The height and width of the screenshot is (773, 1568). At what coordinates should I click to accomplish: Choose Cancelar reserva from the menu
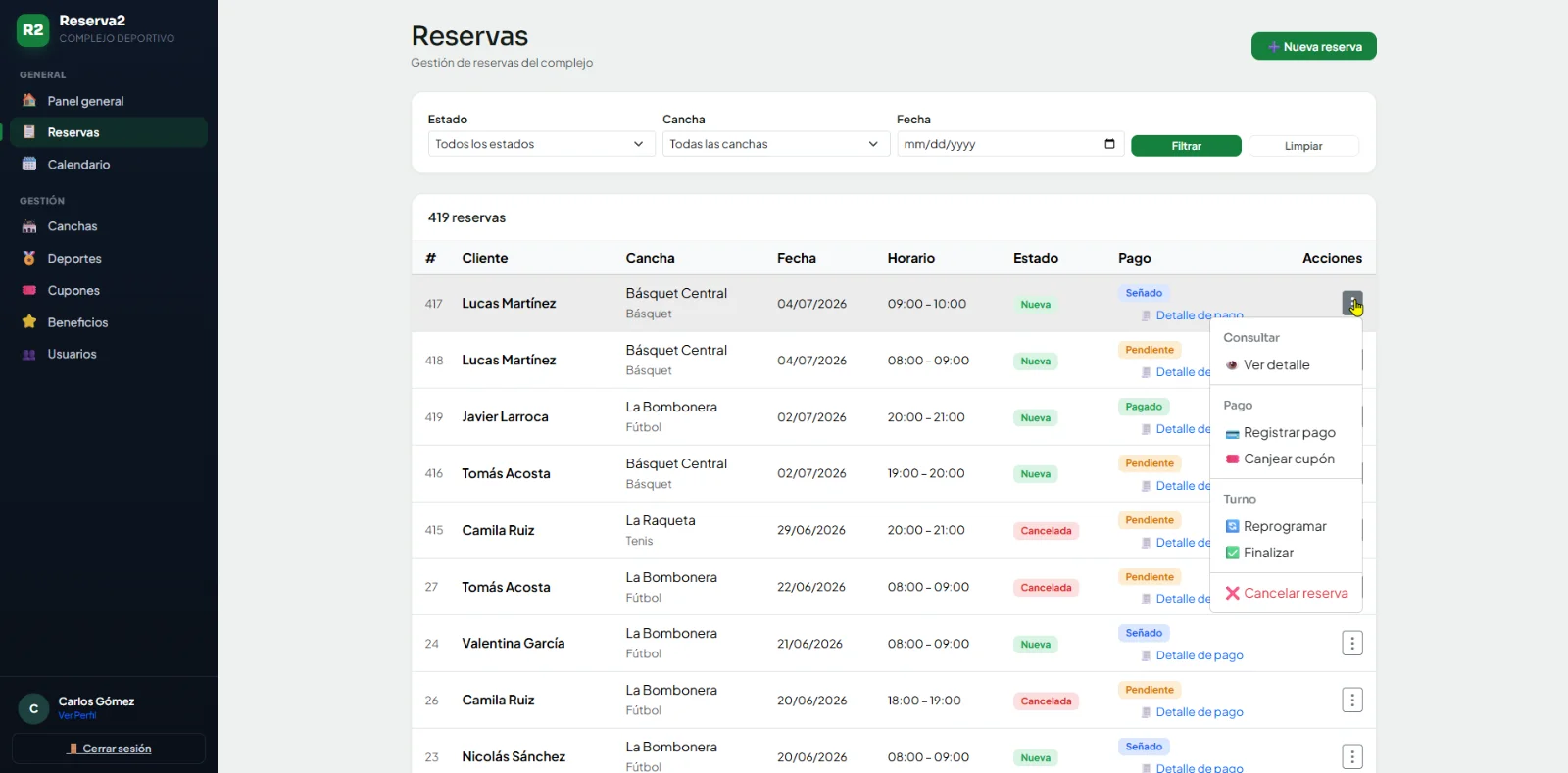1286,594
